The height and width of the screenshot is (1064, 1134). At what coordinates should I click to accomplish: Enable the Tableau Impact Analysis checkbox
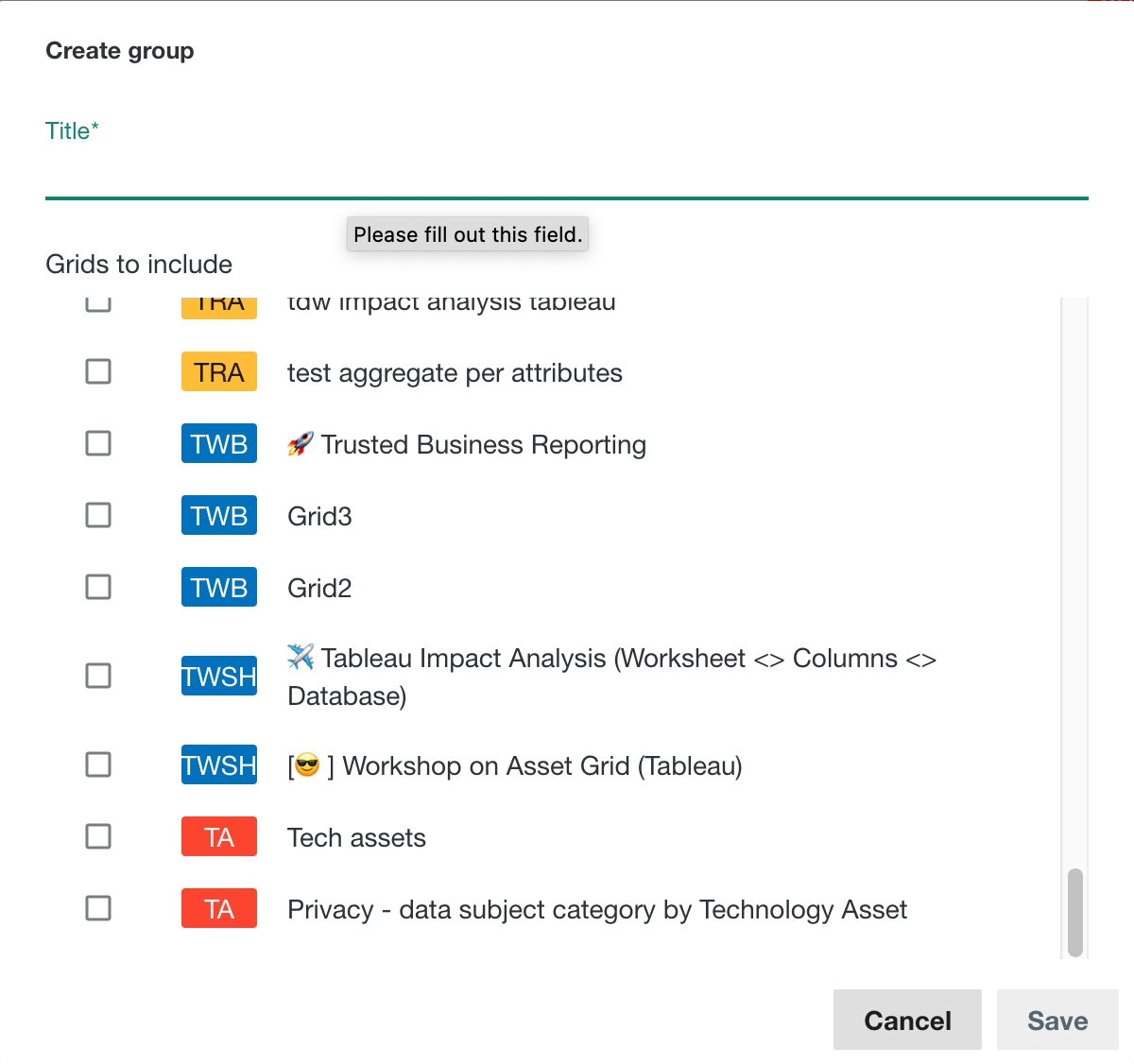pos(97,676)
